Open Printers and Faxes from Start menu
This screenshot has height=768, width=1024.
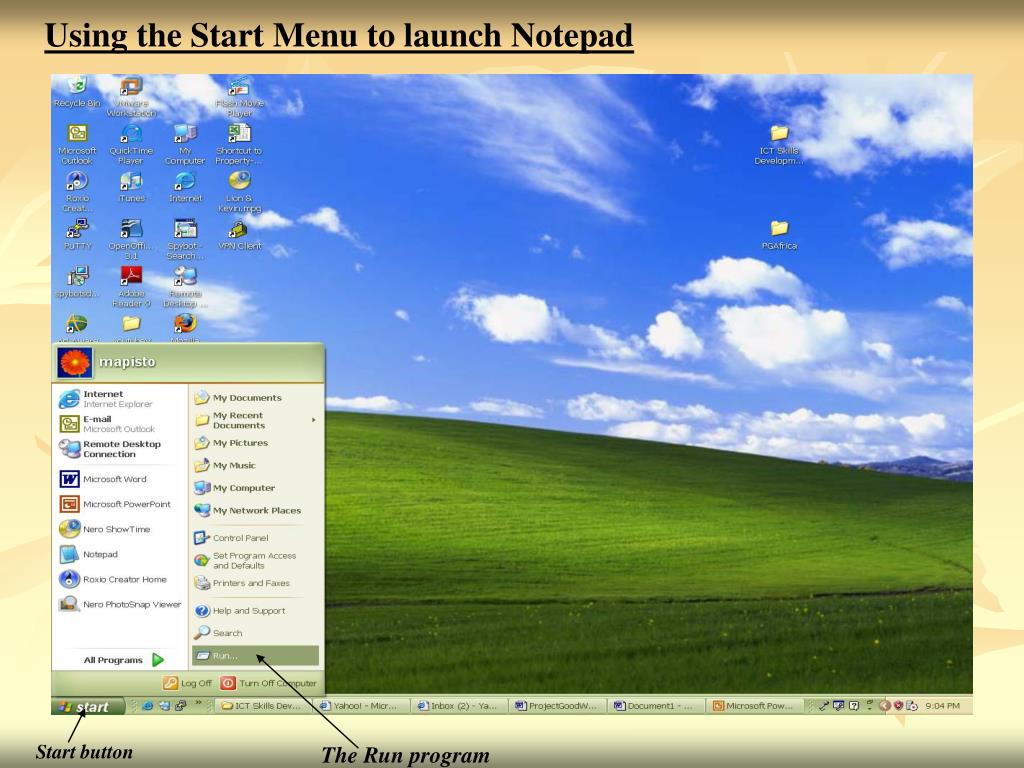point(255,583)
